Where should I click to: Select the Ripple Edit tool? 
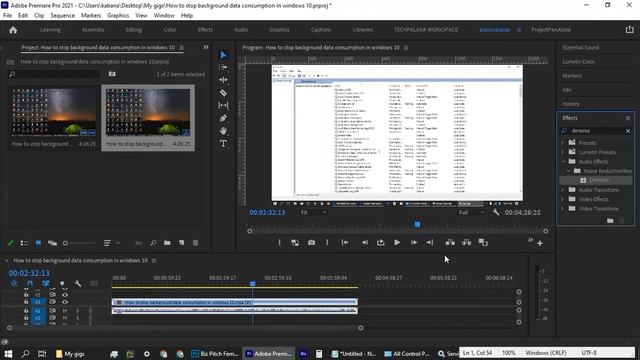pyautogui.click(x=223, y=80)
